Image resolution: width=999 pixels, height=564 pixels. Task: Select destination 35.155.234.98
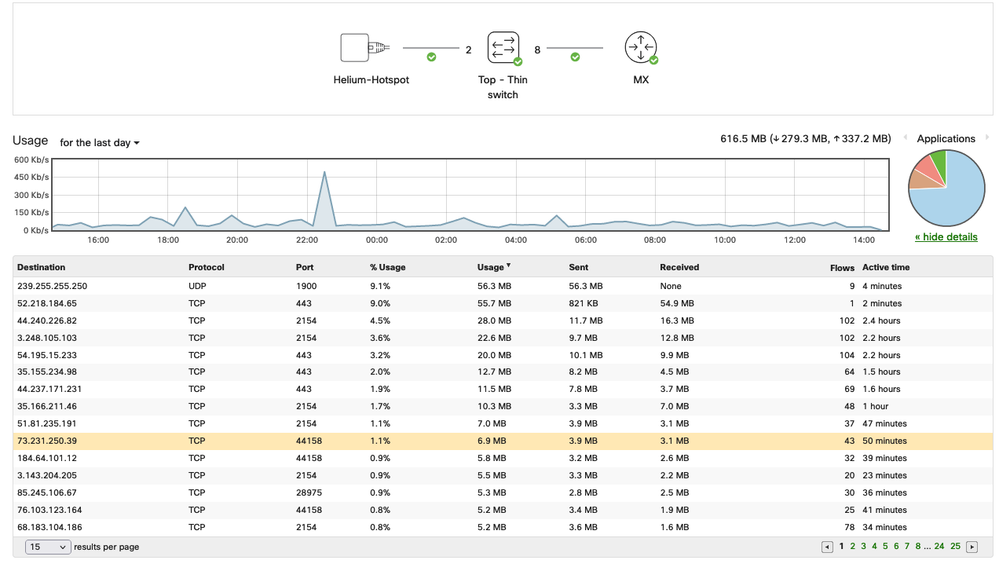pyautogui.click(x=47, y=372)
